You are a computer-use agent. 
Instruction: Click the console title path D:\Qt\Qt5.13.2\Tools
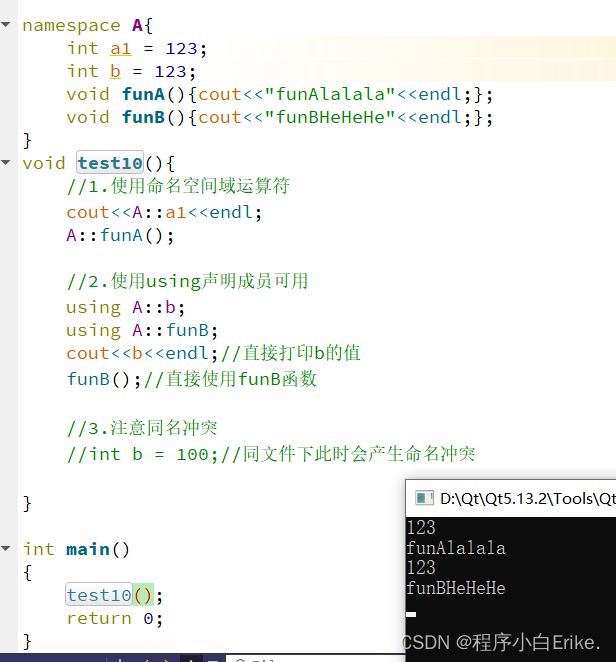coord(527,499)
